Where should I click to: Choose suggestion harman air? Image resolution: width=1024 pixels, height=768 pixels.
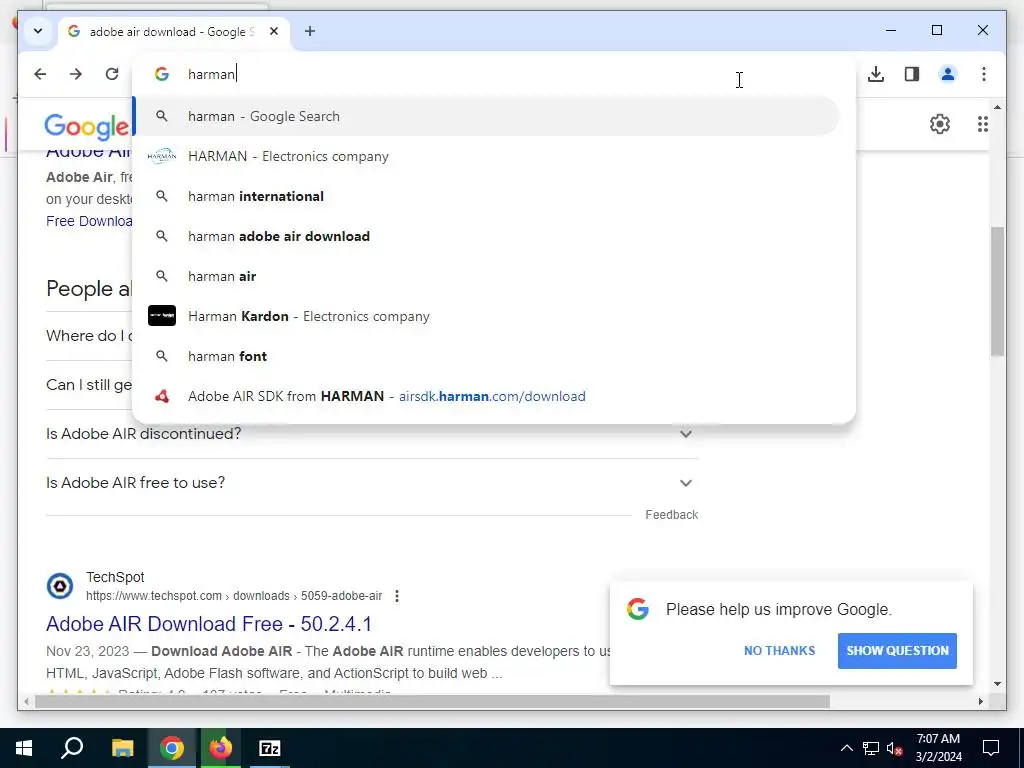click(487, 276)
